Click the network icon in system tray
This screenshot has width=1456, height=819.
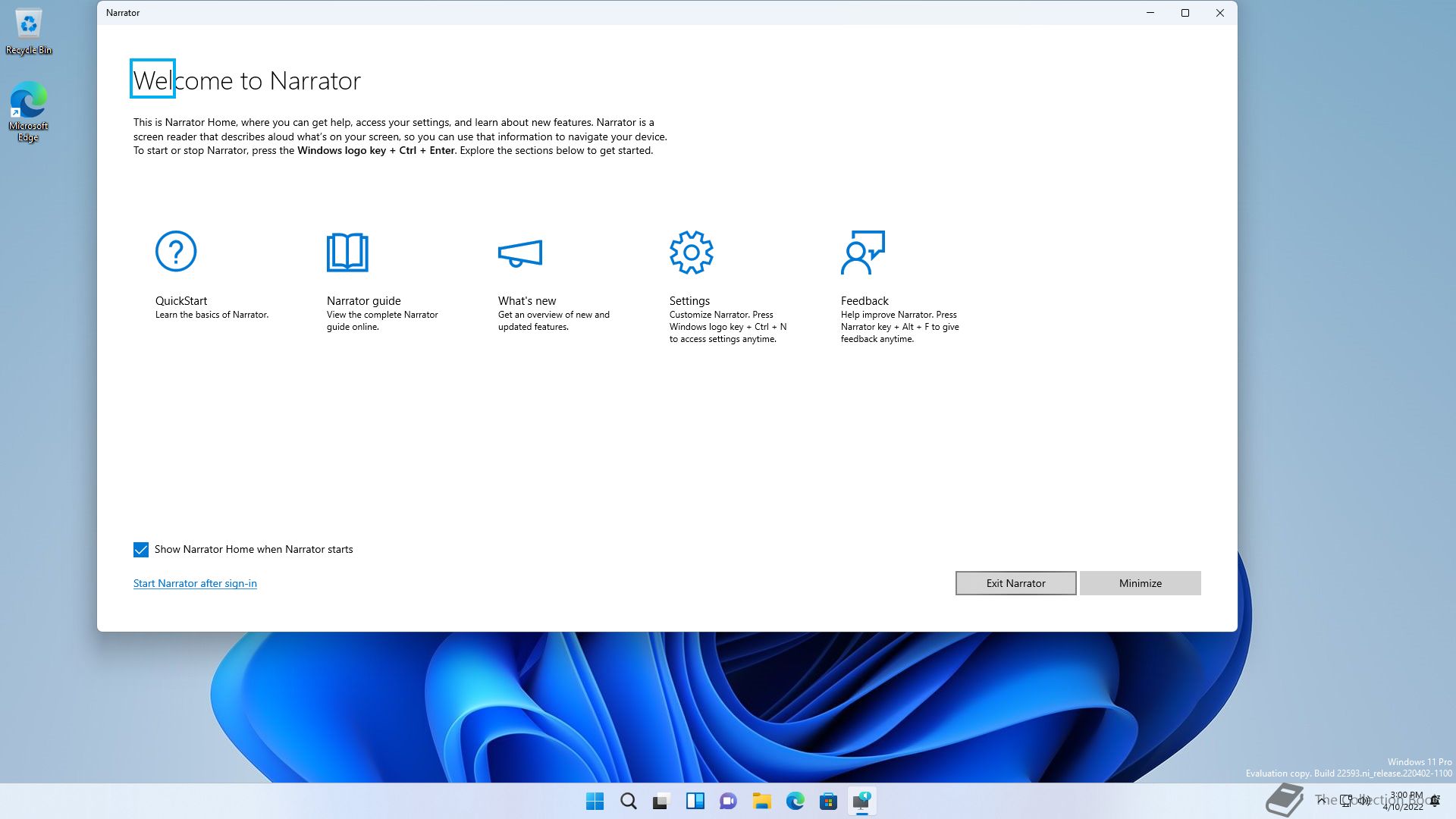[x=1346, y=801]
